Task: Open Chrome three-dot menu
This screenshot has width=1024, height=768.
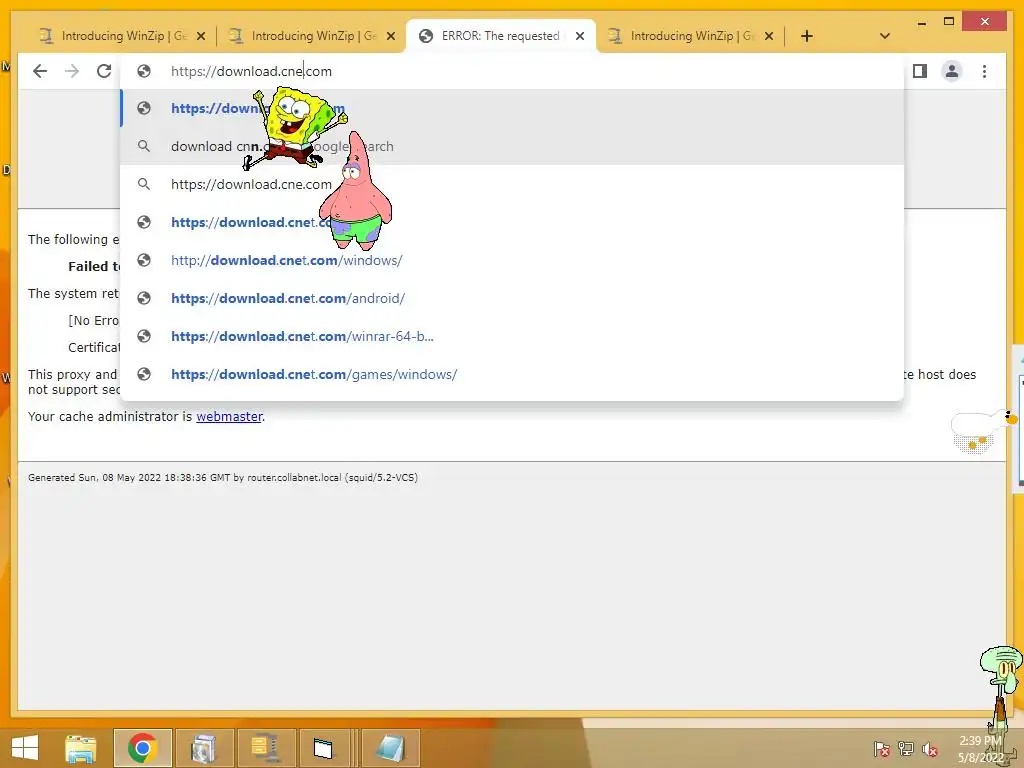Action: pos(984,71)
